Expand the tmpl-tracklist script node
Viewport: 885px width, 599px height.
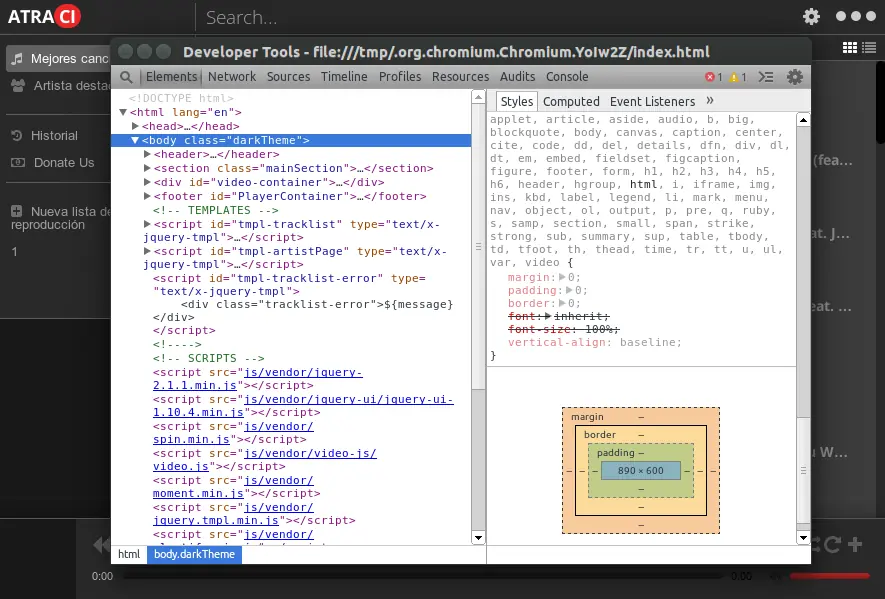click(147, 224)
